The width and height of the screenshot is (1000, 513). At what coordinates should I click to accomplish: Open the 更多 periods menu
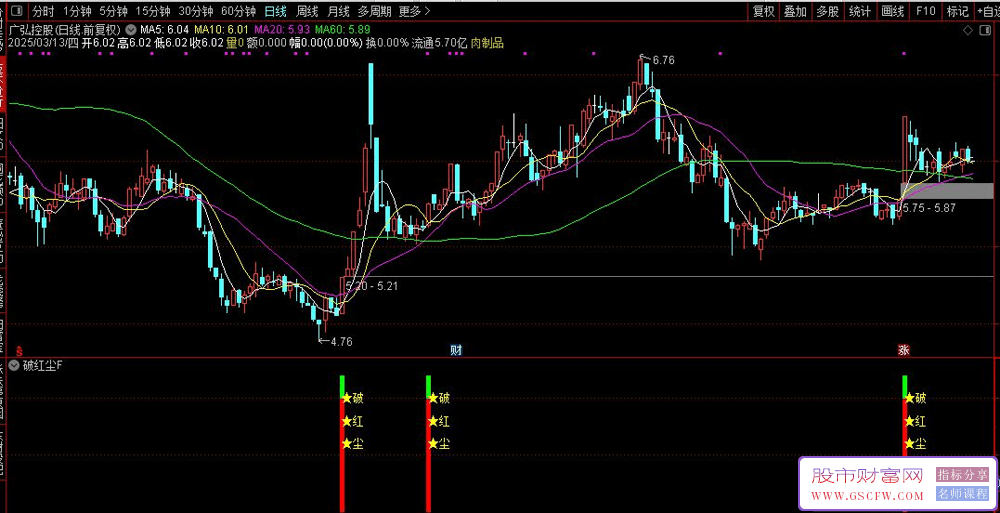415,11
